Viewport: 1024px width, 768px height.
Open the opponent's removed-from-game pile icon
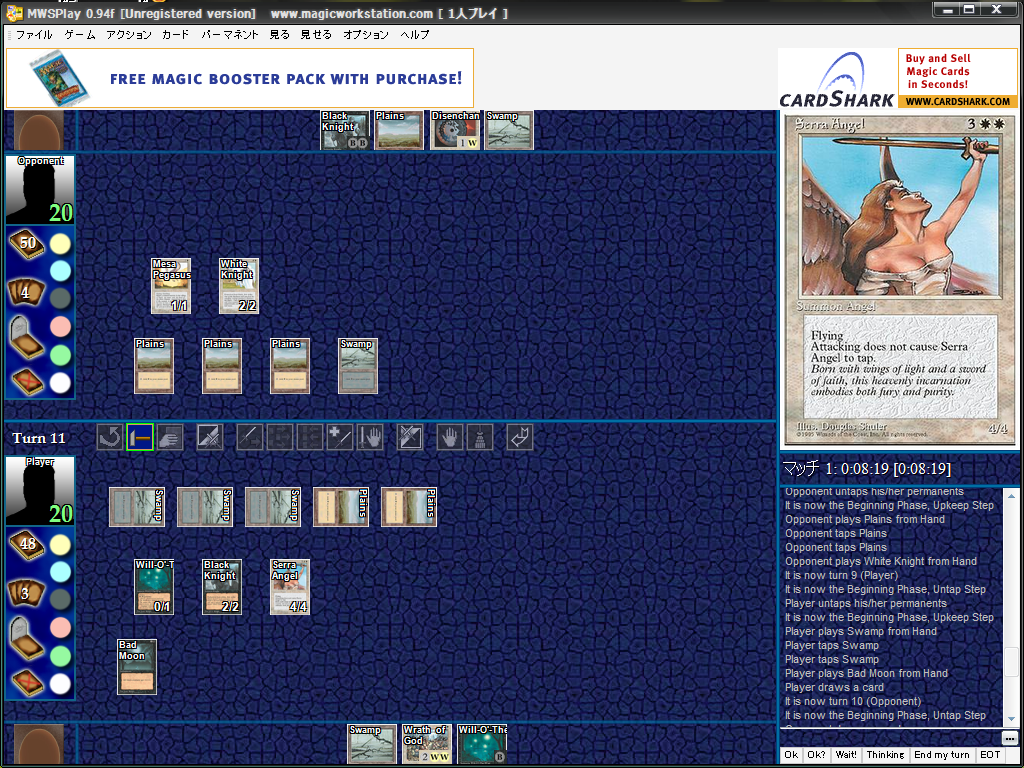pyautogui.click(x=27, y=382)
